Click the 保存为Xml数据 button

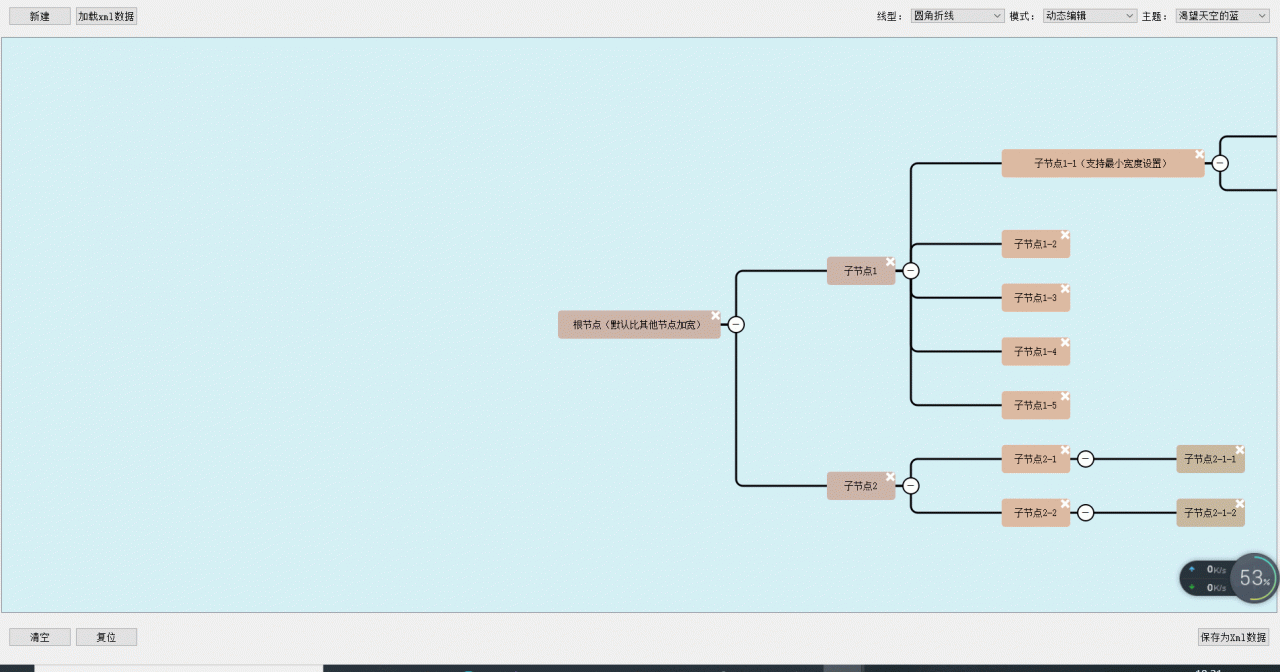coord(1233,637)
